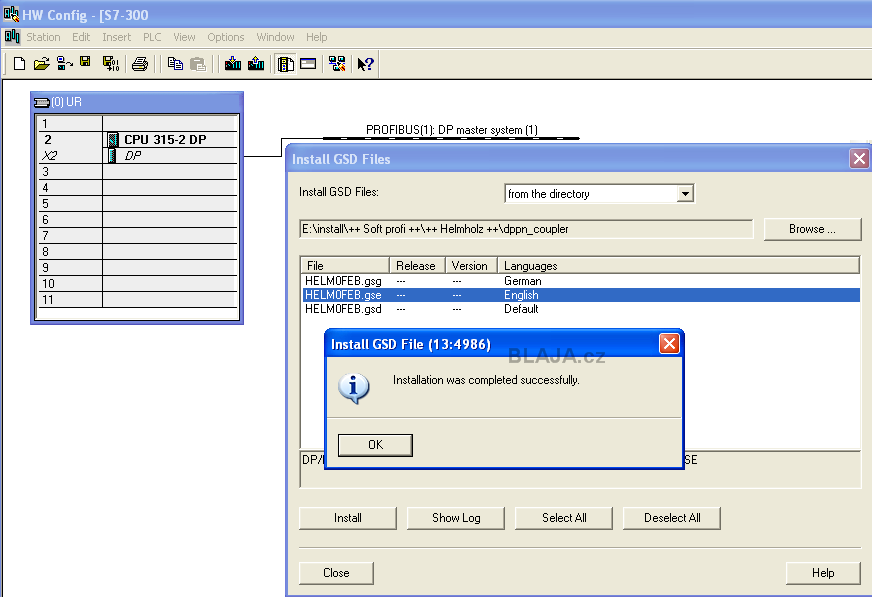Click the Upload from Module toolbar icon
The width and height of the screenshot is (872, 597).
(256, 64)
